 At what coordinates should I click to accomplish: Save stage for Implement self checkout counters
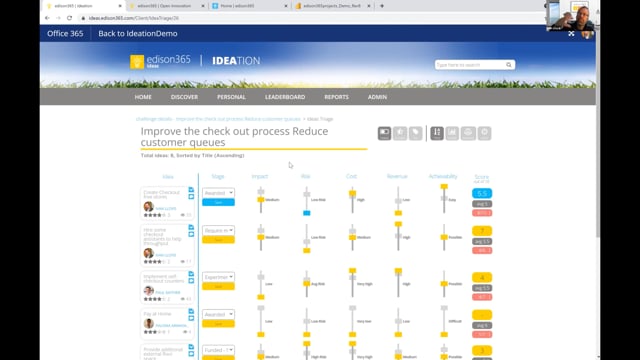218,287
